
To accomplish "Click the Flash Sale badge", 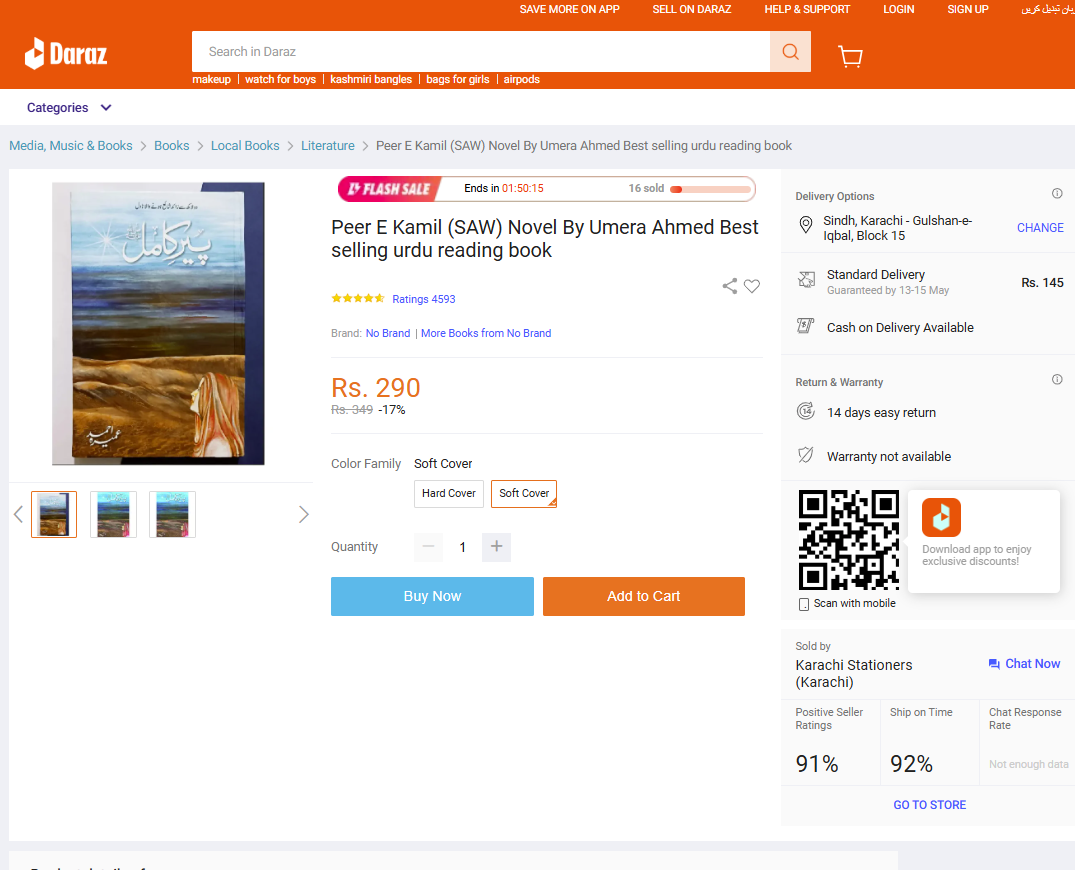I will click(x=389, y=189).
